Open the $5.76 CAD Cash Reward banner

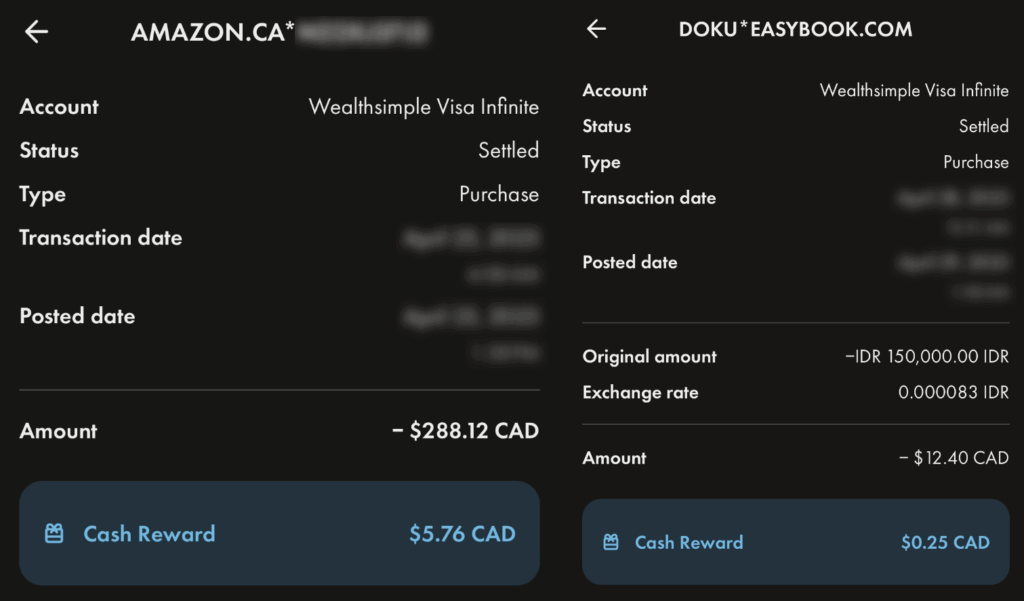(x=280, y=535)
